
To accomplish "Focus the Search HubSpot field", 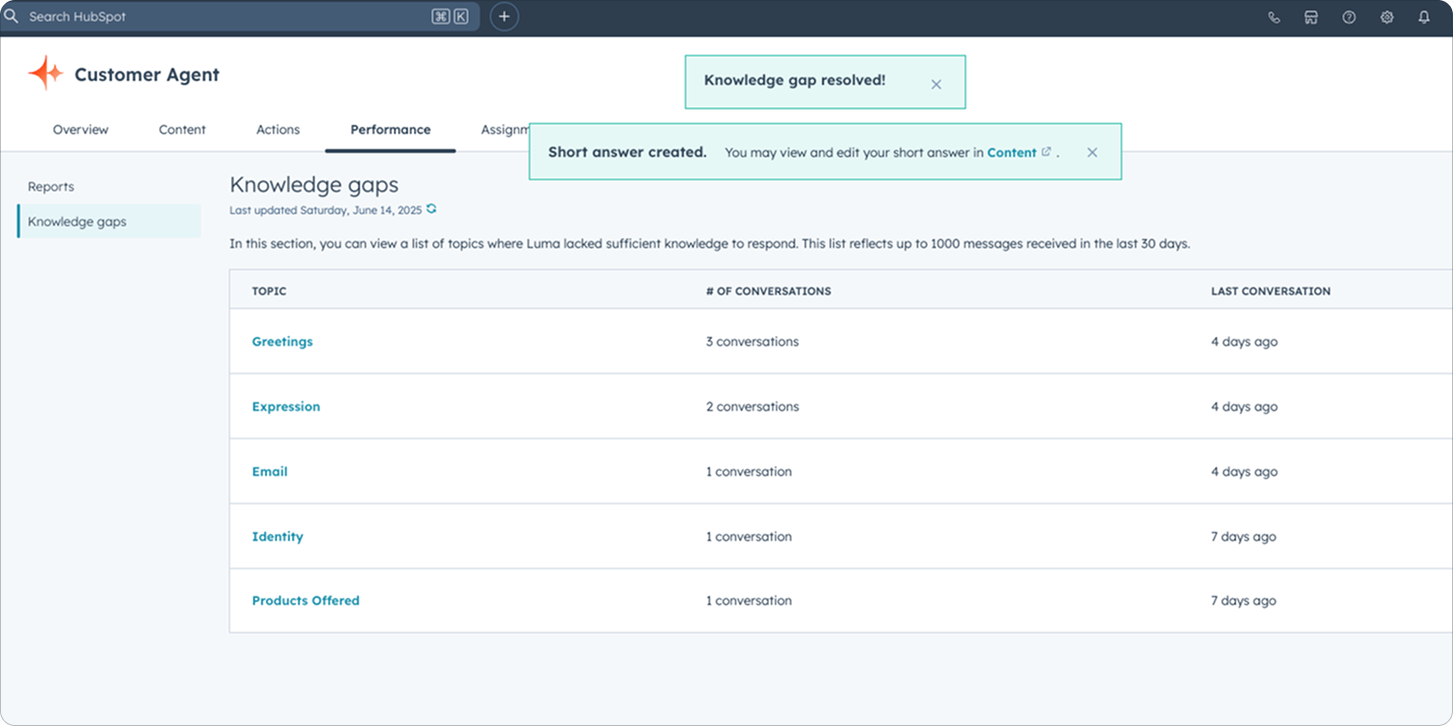I will 240,17.
